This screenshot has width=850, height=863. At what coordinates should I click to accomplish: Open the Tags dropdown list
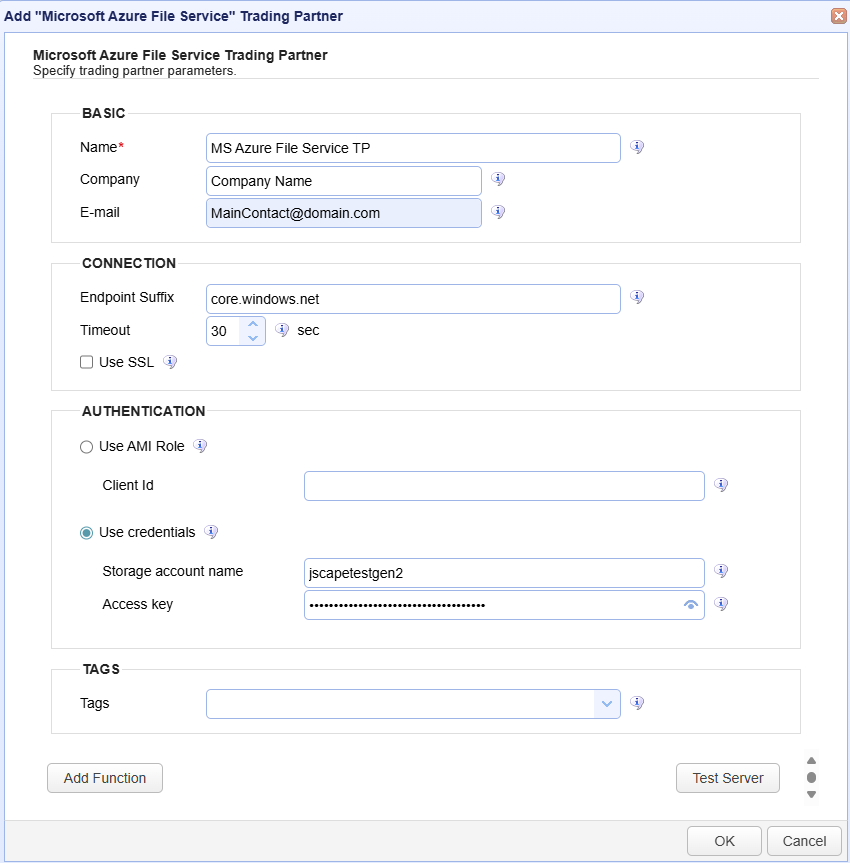tap(607, 704)
